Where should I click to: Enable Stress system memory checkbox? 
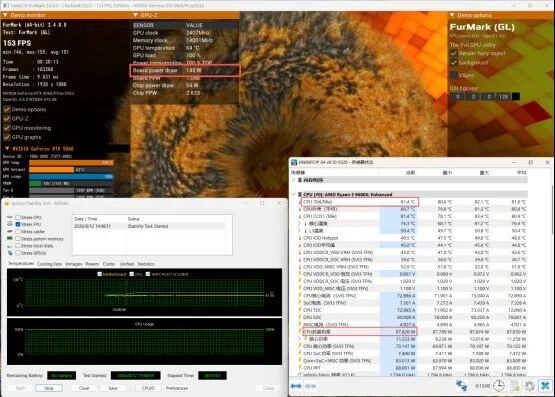point(18,239)
